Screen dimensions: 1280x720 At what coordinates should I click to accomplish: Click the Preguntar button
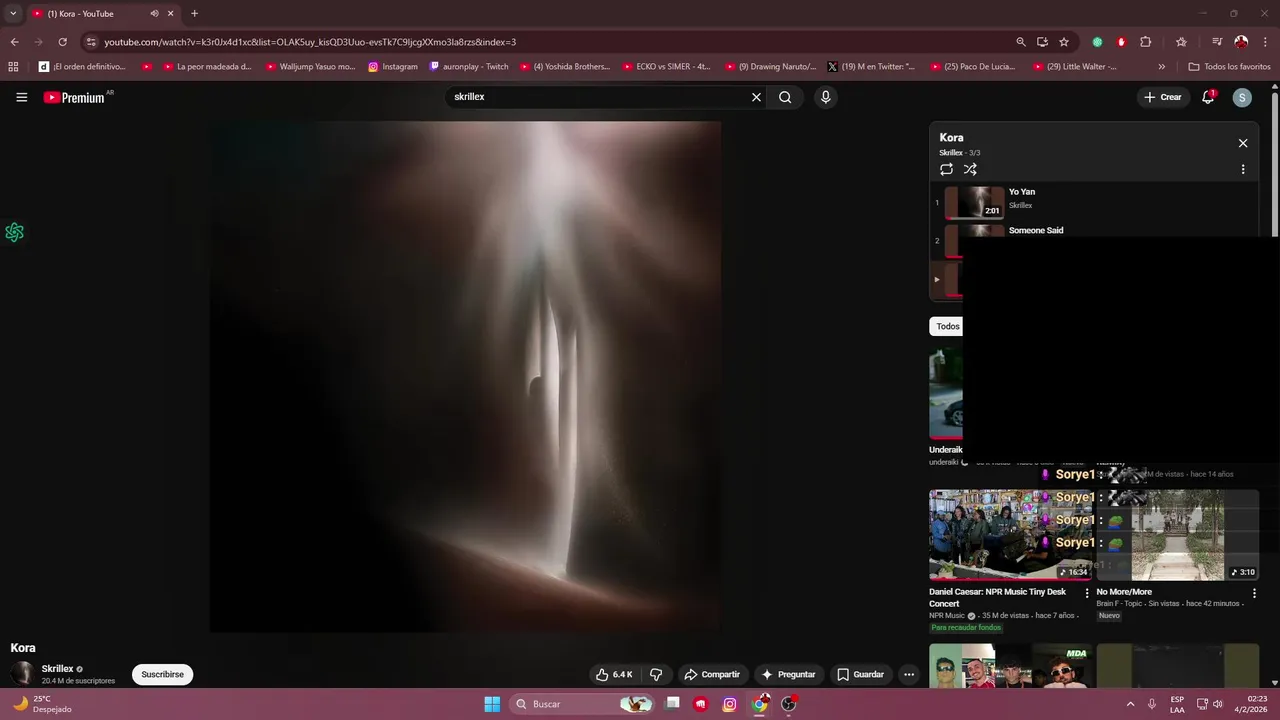(788, 675)
